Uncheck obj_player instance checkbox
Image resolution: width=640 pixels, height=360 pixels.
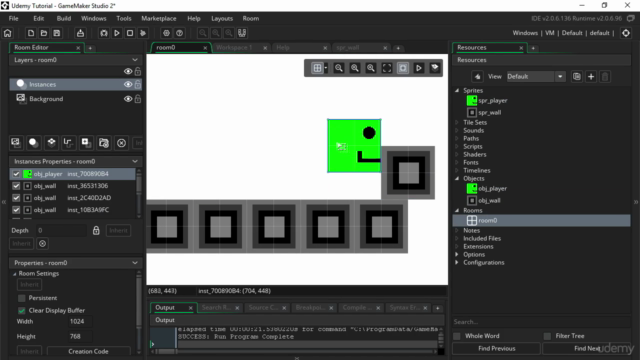click(16, 174)
